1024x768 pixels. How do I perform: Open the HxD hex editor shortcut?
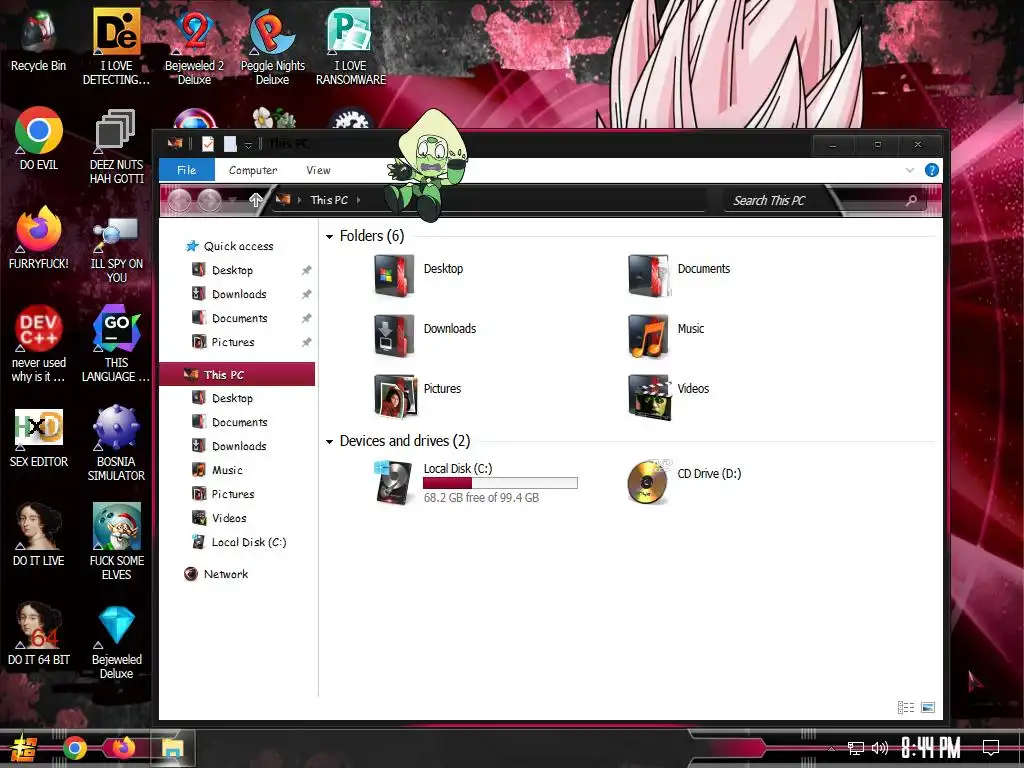click(39, 436)
